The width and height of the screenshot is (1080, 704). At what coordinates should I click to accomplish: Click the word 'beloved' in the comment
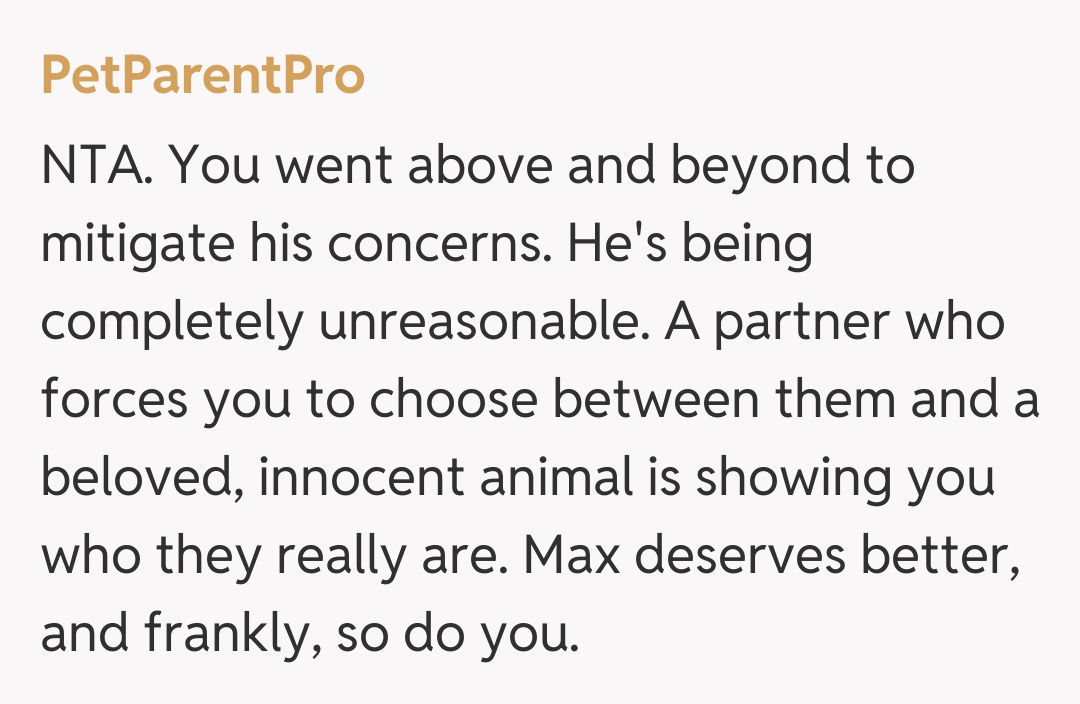pyautogui.click(x=141, y=478)
